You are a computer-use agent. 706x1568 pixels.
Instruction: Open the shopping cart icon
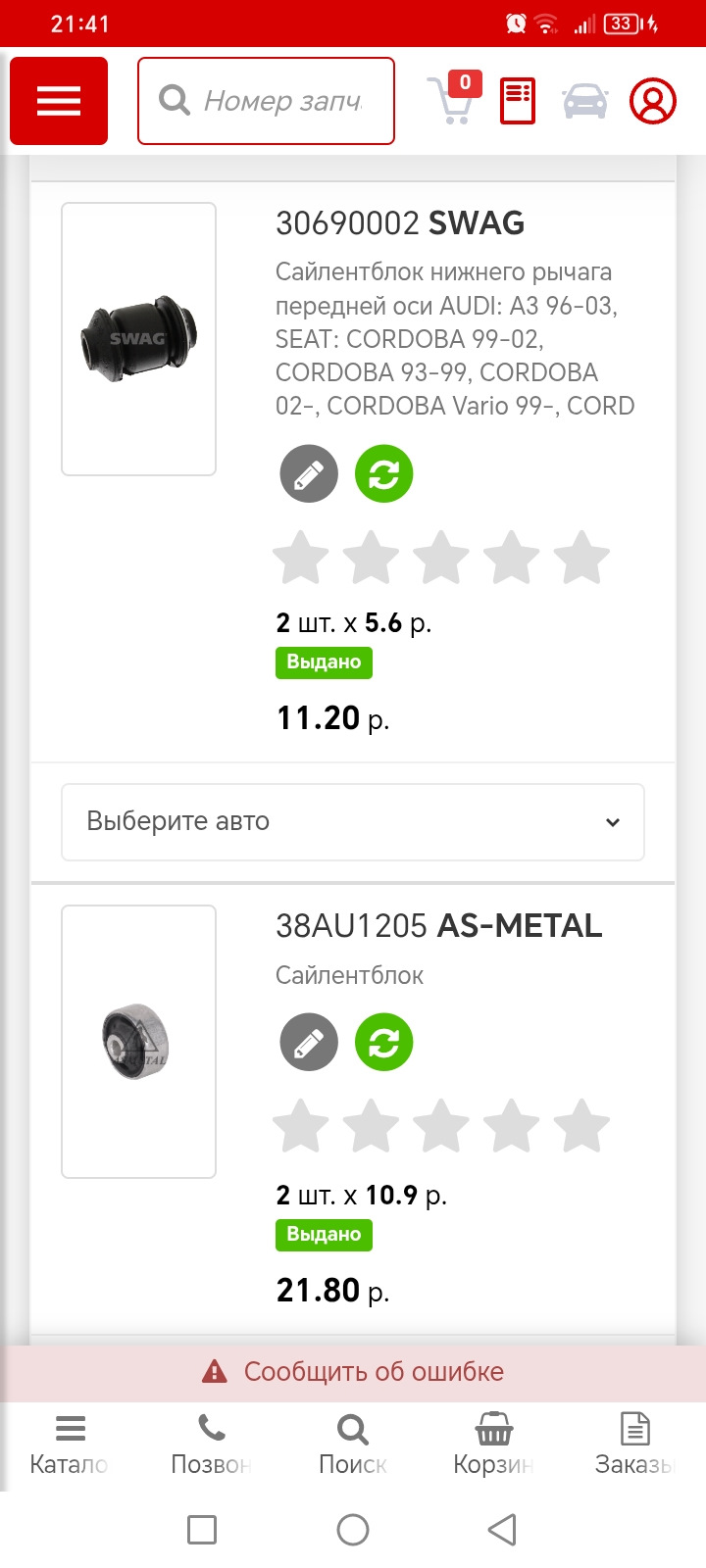click(x=452, y=100)
